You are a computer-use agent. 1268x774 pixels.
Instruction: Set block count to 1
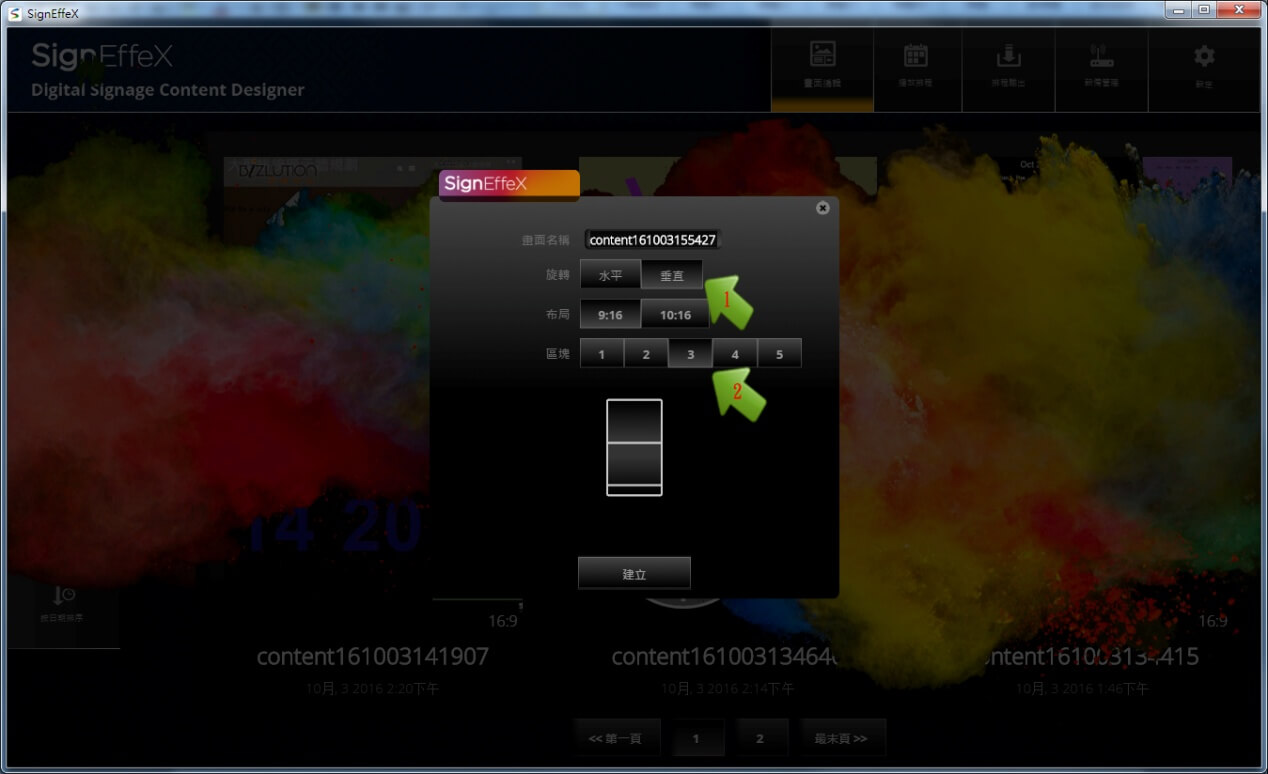(x=601, y=354)
